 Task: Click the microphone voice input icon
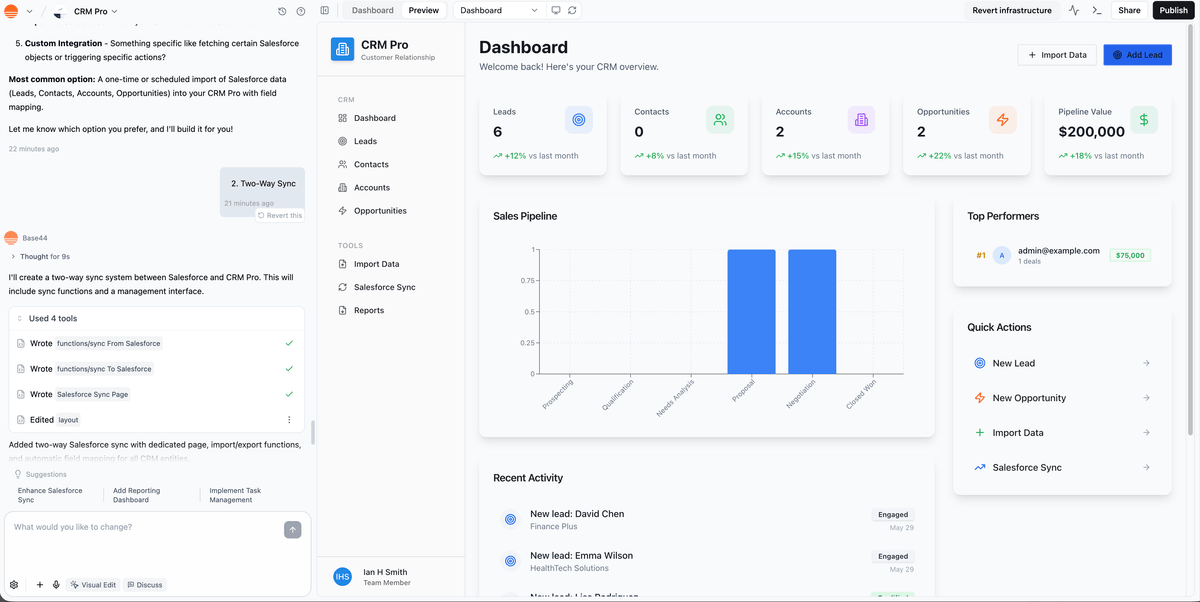pos(56,585)
